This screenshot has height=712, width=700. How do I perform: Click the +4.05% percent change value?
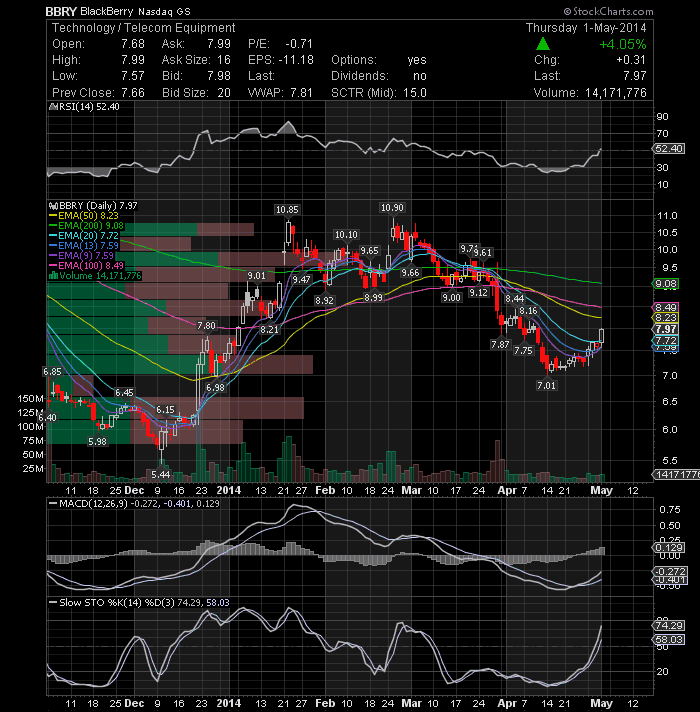pos(622,44)
